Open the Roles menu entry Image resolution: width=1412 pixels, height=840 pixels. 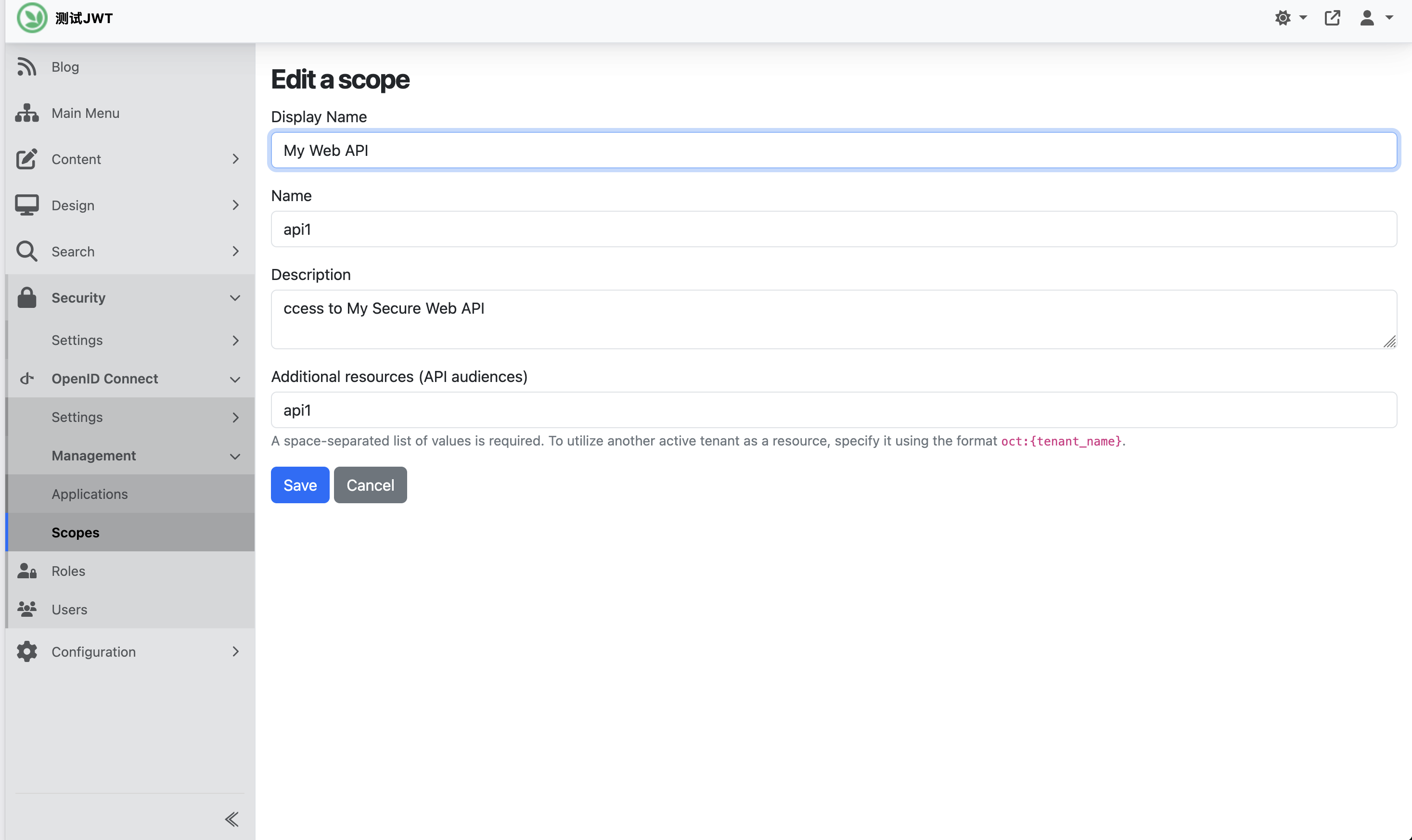click(x=129, y=571)
